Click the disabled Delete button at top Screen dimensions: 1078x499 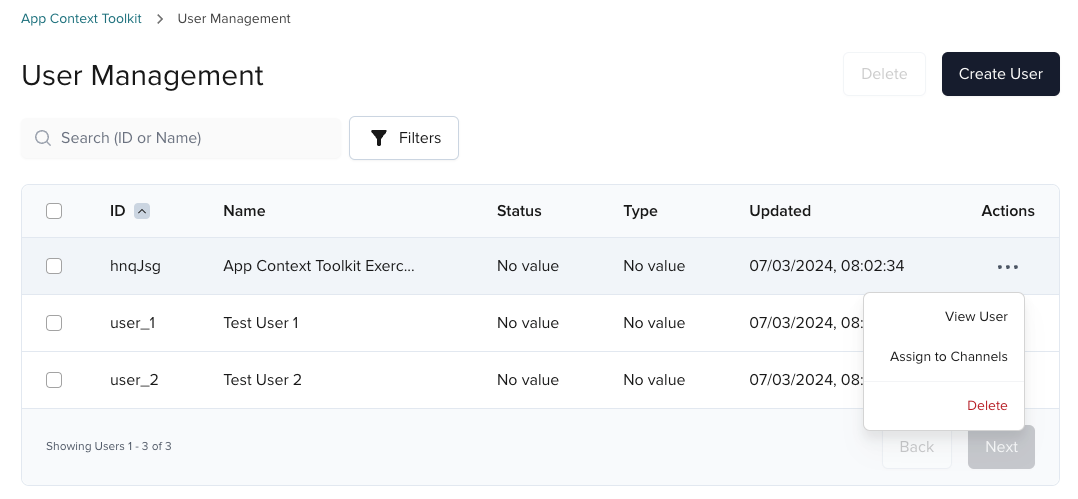[x=884, y=74]
